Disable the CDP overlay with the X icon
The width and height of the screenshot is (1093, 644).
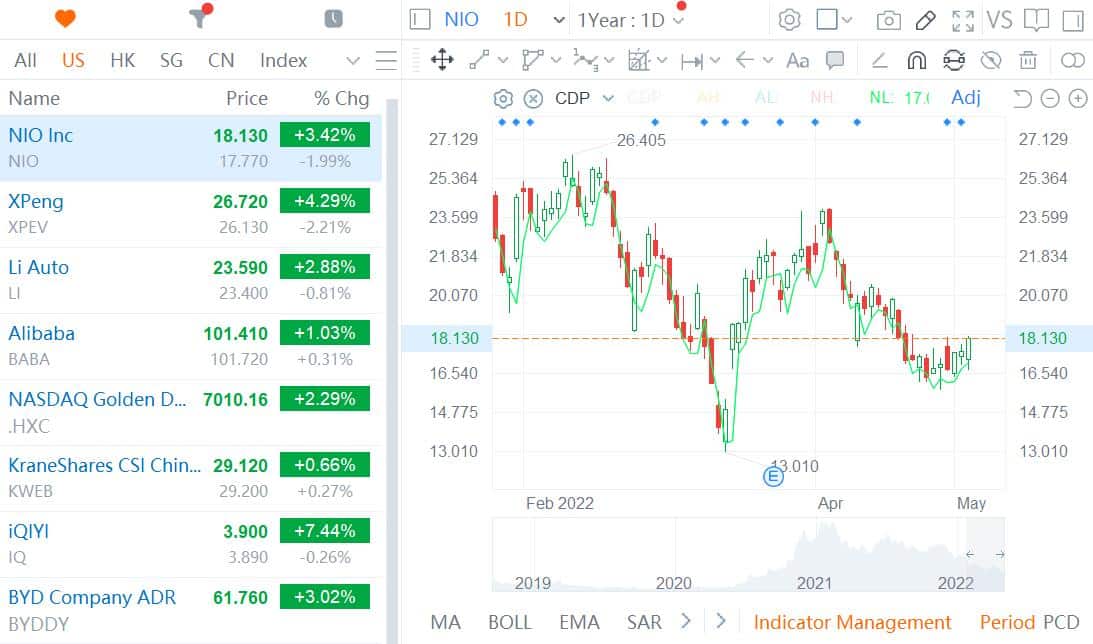pos(531,98)
